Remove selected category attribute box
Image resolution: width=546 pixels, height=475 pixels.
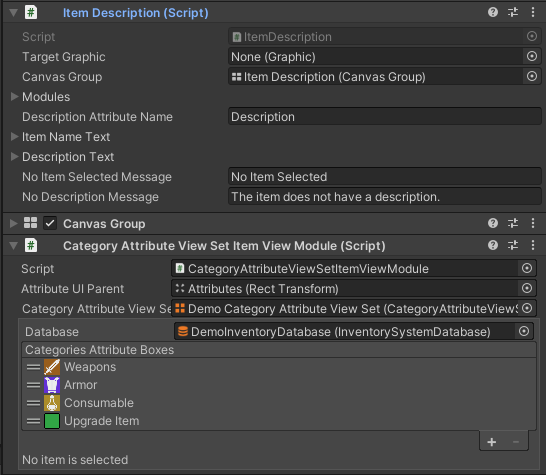pyautogui.click(x=516, y=442)
